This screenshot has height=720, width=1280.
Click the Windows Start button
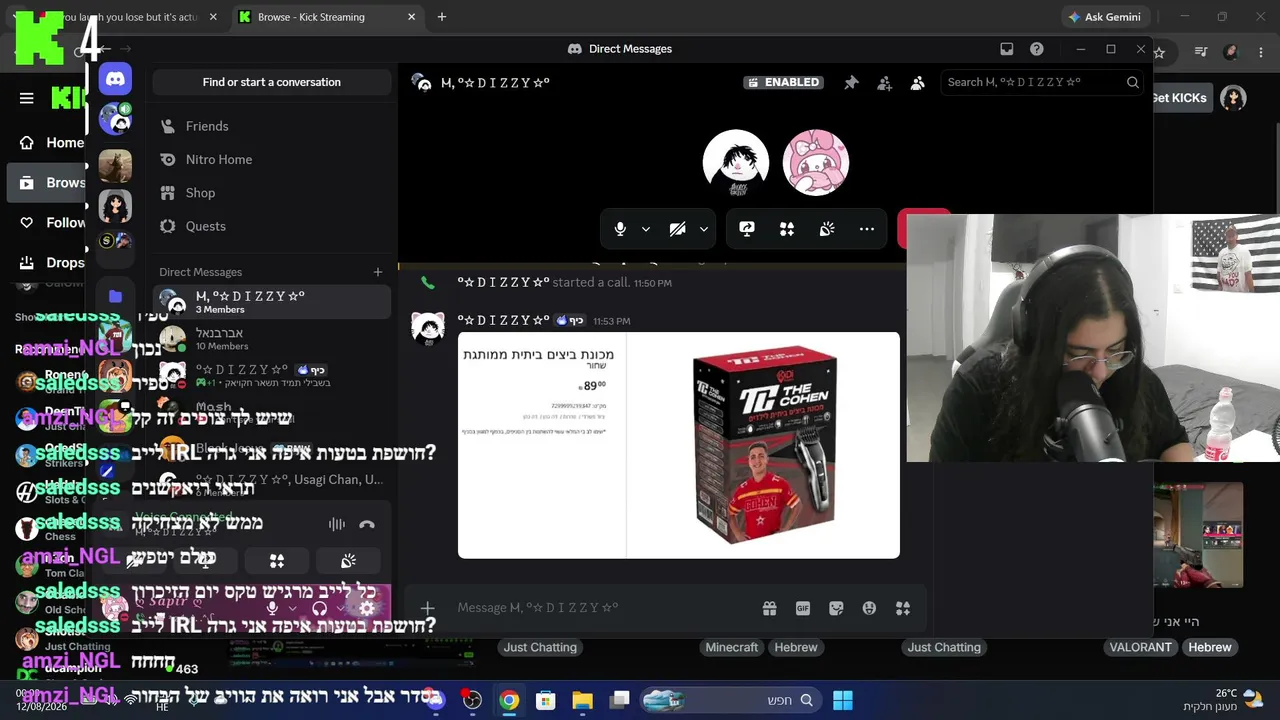[x=843, y=700]
